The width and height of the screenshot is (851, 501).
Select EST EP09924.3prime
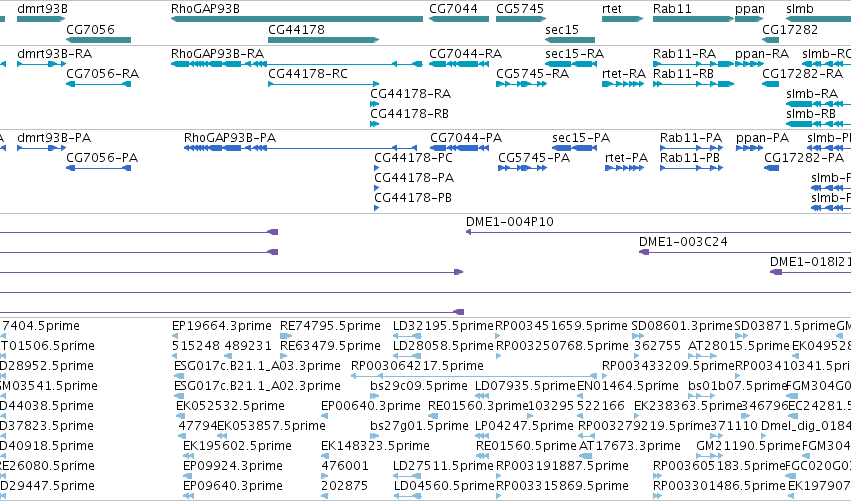pyautogui.click(x=233, y=466)
